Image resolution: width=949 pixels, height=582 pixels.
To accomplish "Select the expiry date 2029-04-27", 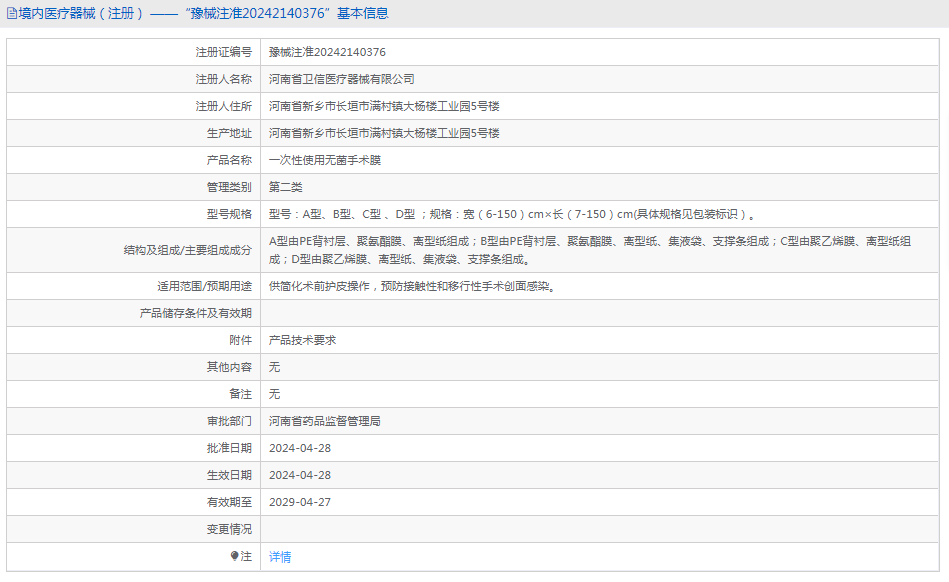I will (x=300, y=502).
